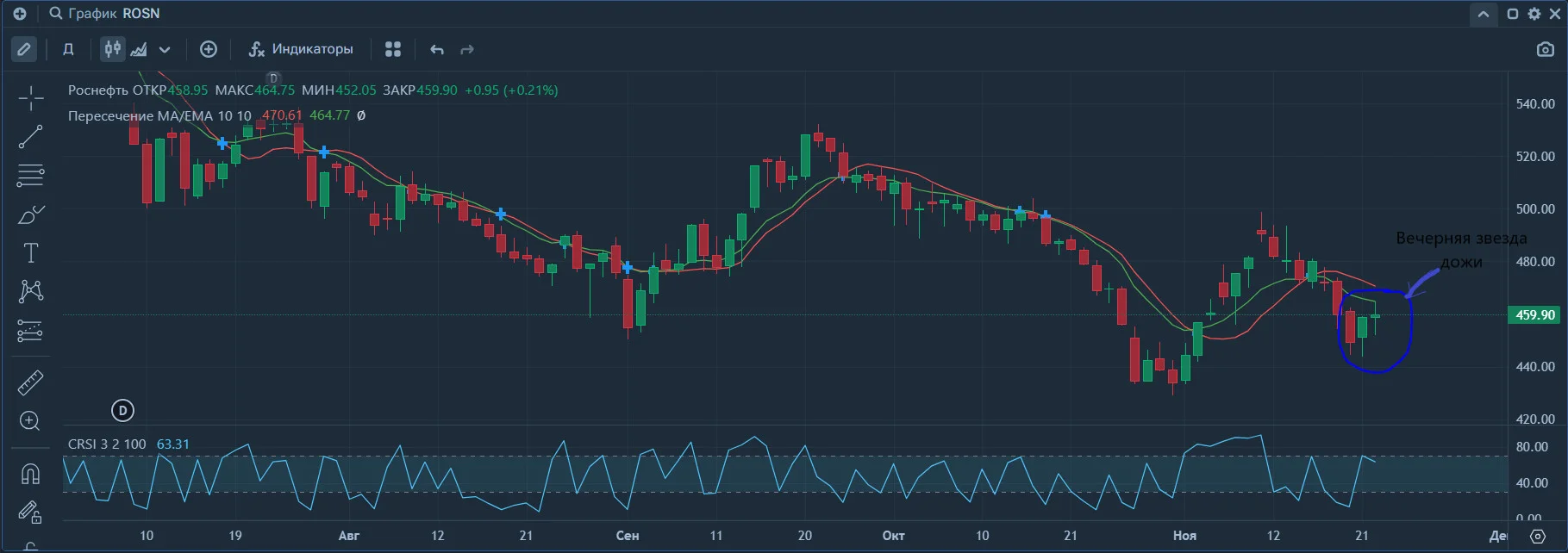Open the Индикаторы menu

(301, 49)
